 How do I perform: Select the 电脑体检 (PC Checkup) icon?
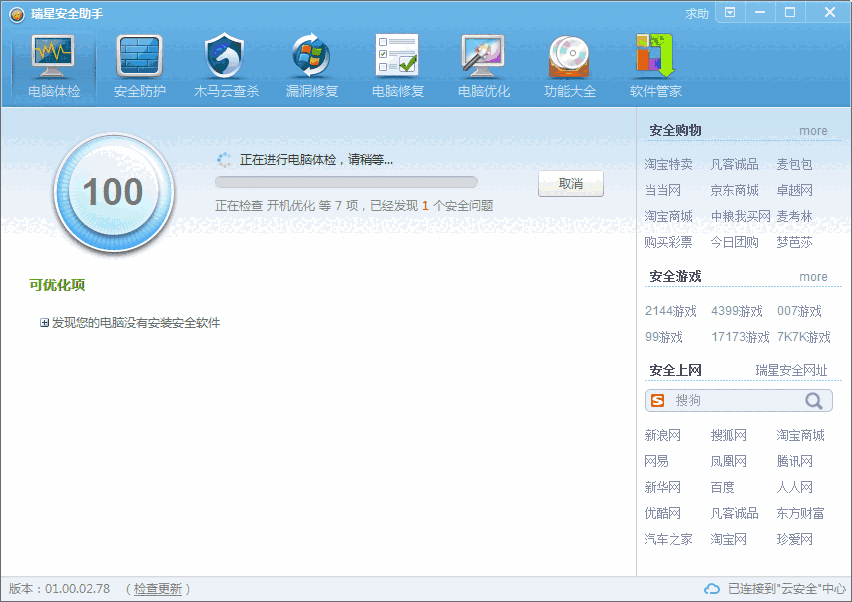[53, 65]
